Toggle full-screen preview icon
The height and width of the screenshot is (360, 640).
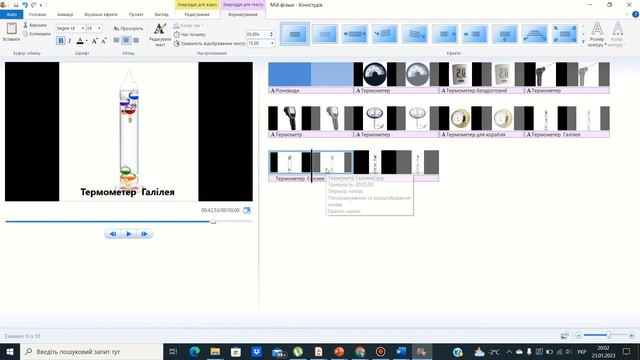coord(247,210)
